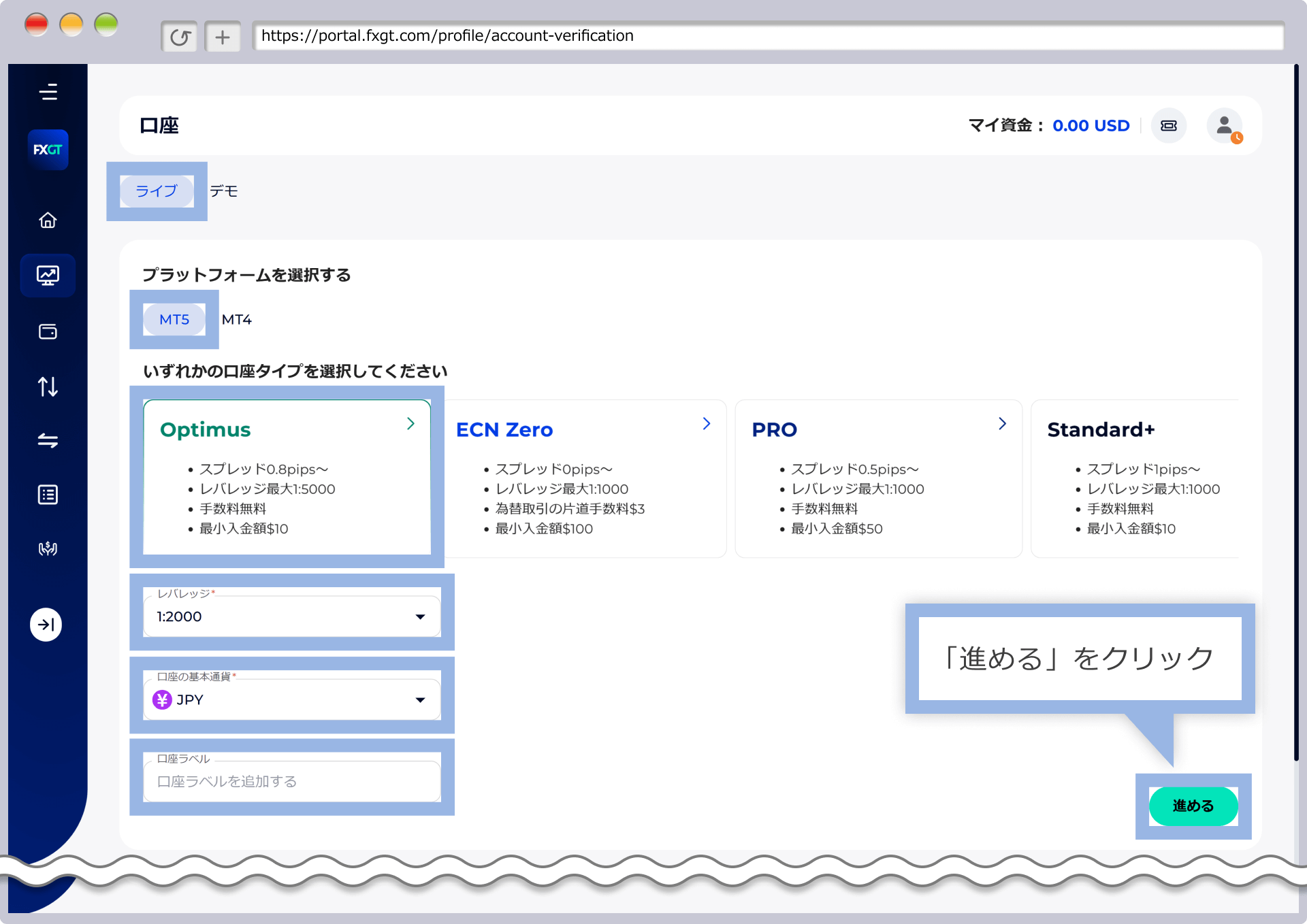Click the up-down arrows deposit icon
Image resolution: width=1307 pixels, height=924 pixels.
point(48,386)
